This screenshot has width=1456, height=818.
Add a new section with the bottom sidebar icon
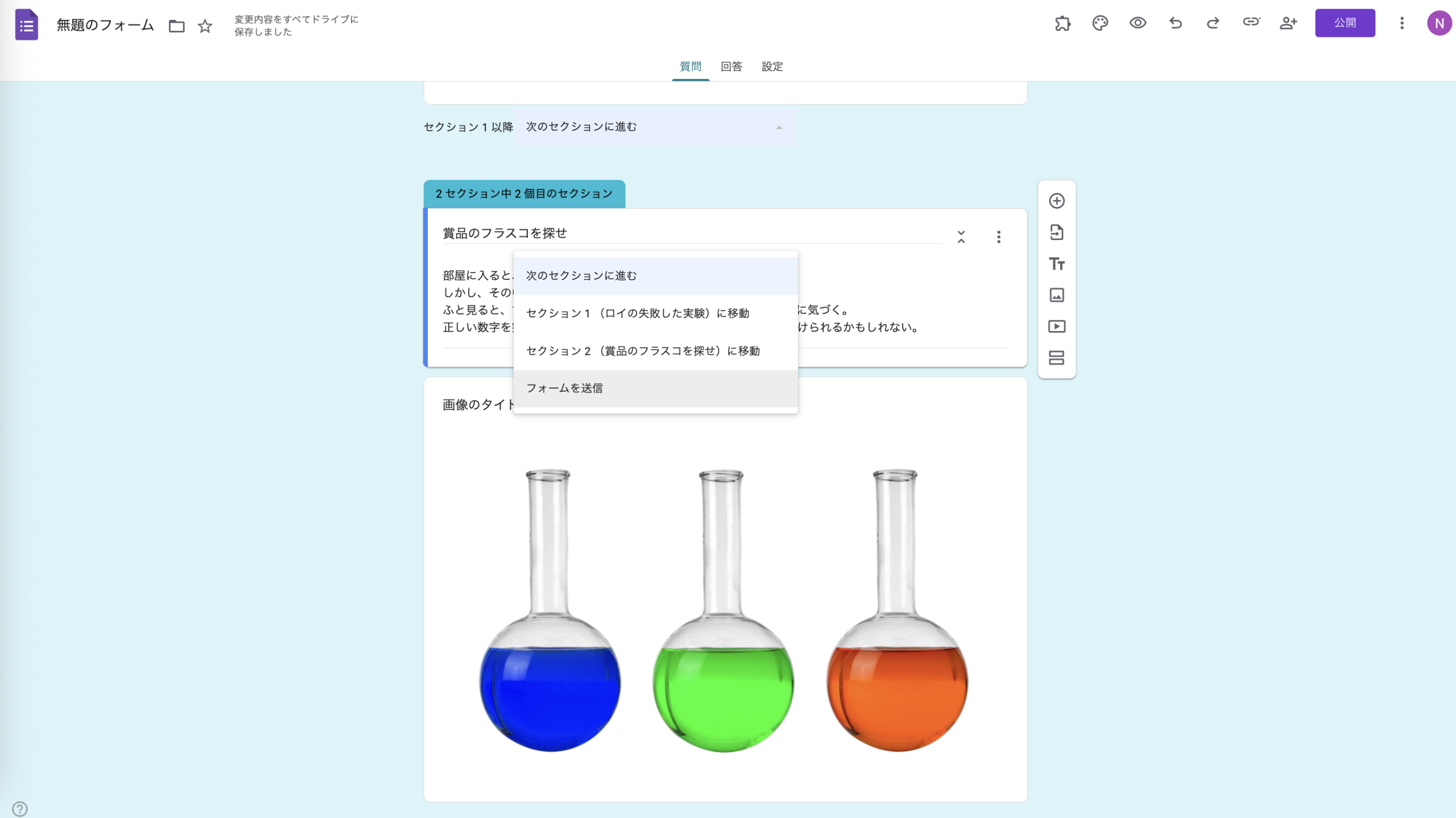click(1057, 357)
